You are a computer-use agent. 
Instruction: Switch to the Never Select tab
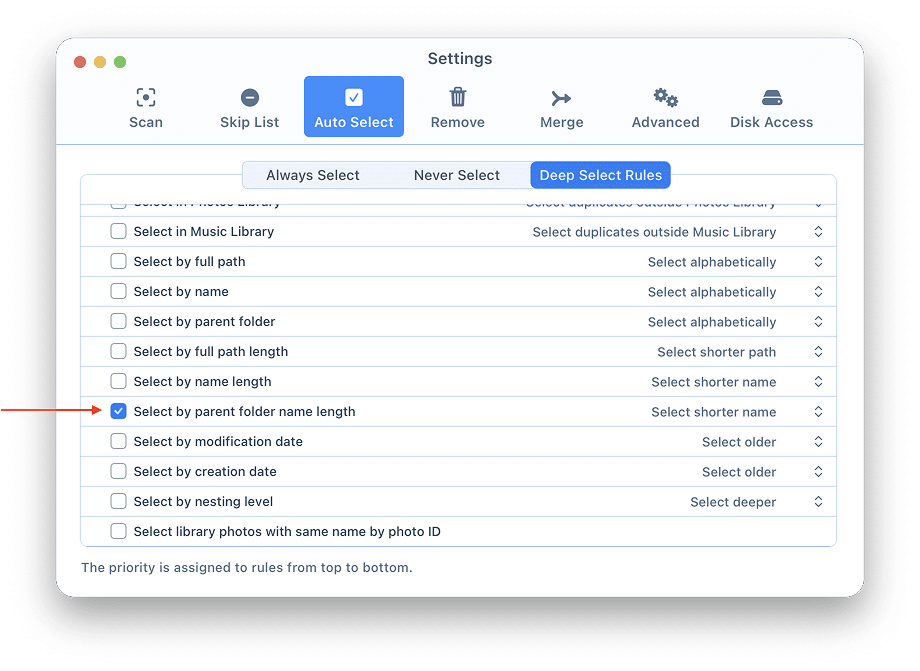click(456, 175)
